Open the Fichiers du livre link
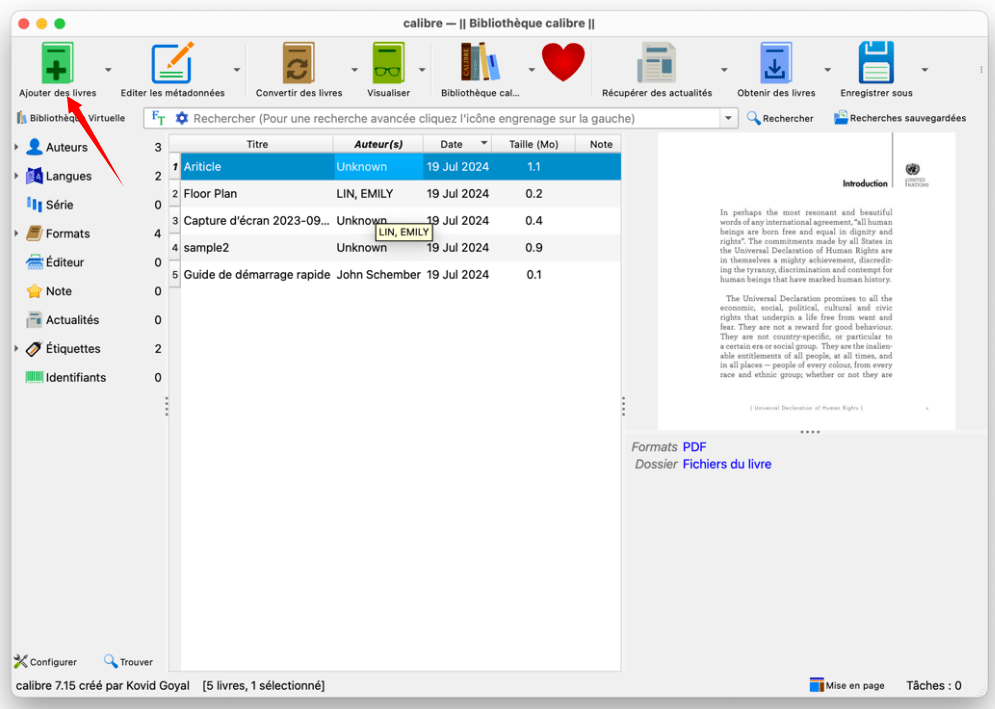995x709 pixels. pos(727,464)
